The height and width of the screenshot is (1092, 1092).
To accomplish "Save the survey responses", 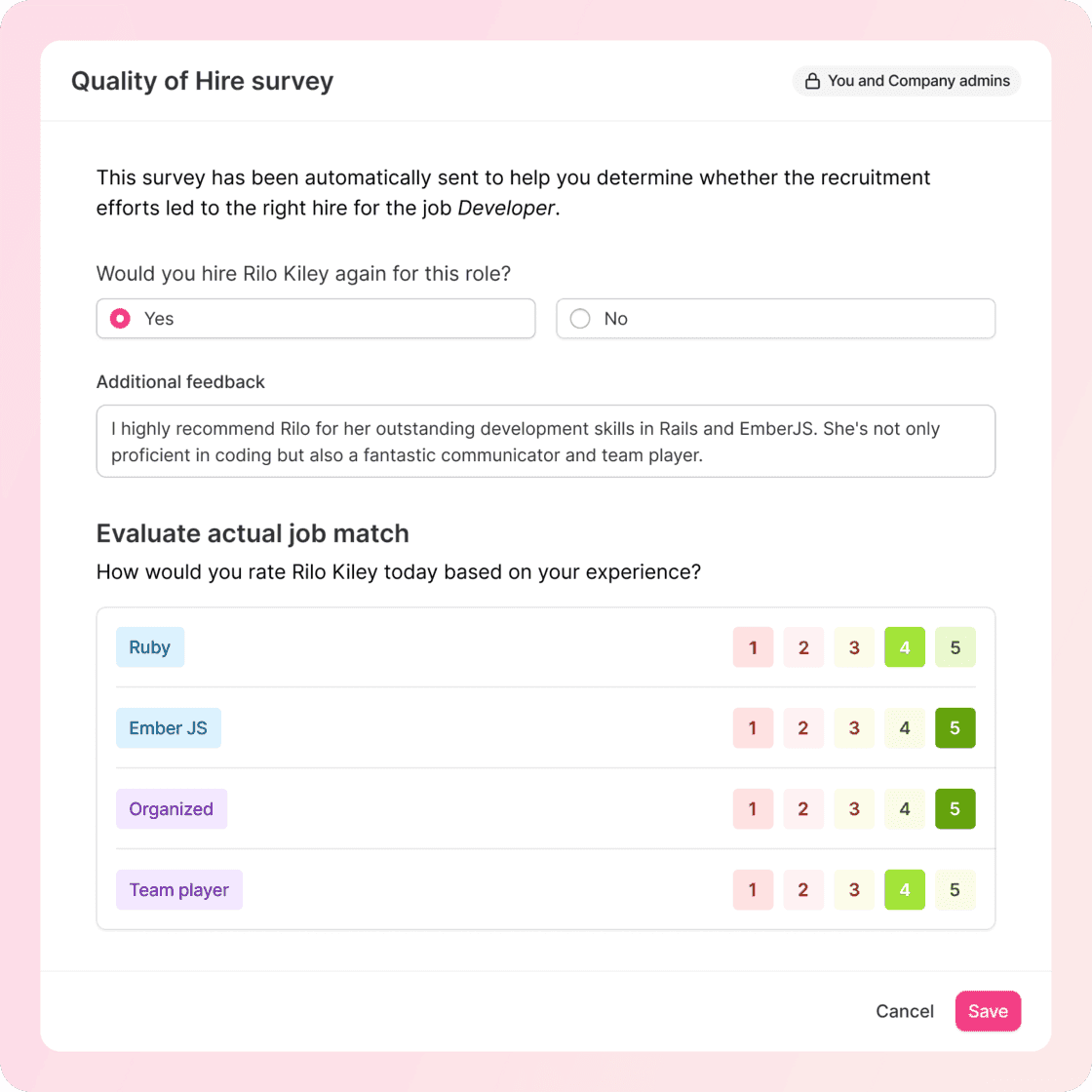I will tap(988, 1010).
